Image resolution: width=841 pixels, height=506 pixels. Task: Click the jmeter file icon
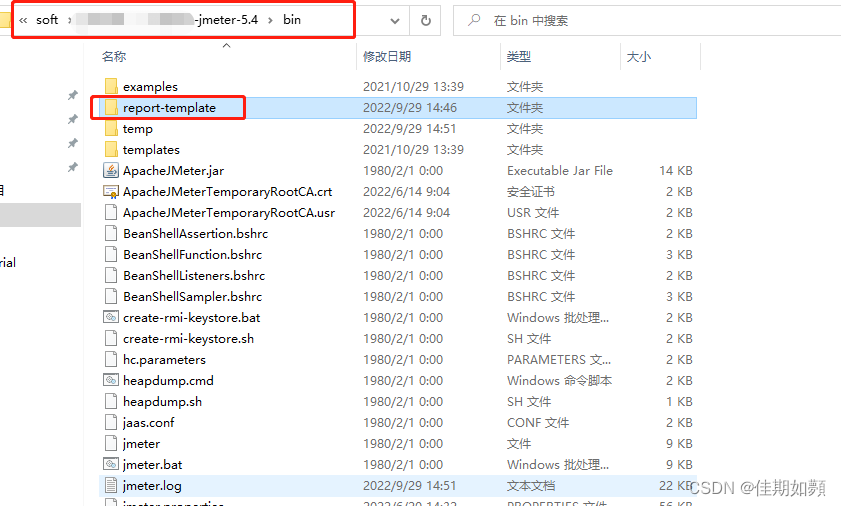[x=110, y=443]
